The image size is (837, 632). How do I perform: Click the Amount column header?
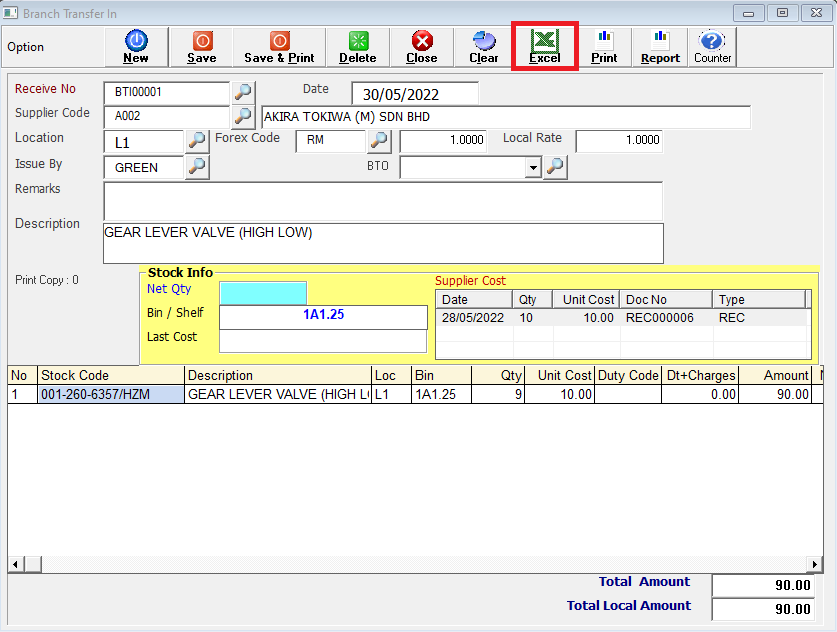point(775,375)
